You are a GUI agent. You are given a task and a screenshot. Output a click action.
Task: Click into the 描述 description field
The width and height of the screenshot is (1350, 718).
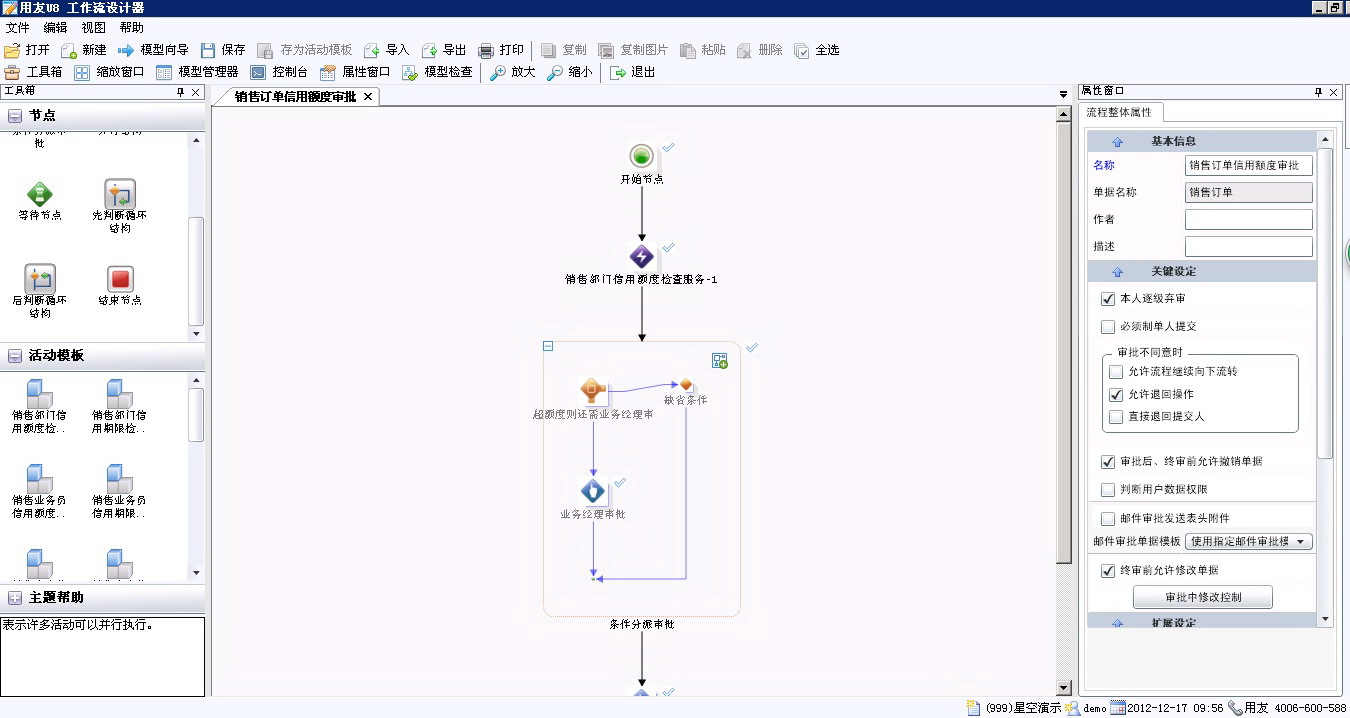tap(1249, 247)
